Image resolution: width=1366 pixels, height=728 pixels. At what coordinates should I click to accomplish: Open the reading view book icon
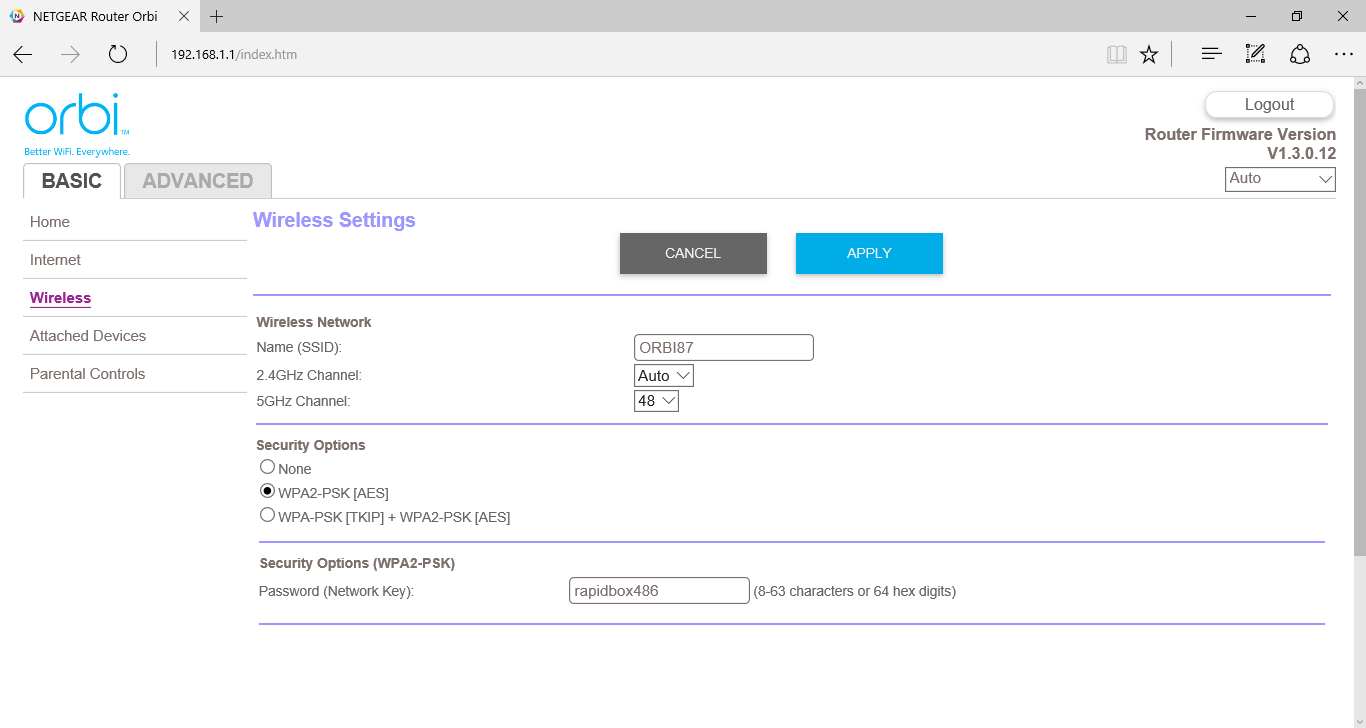click(1116, 55)
